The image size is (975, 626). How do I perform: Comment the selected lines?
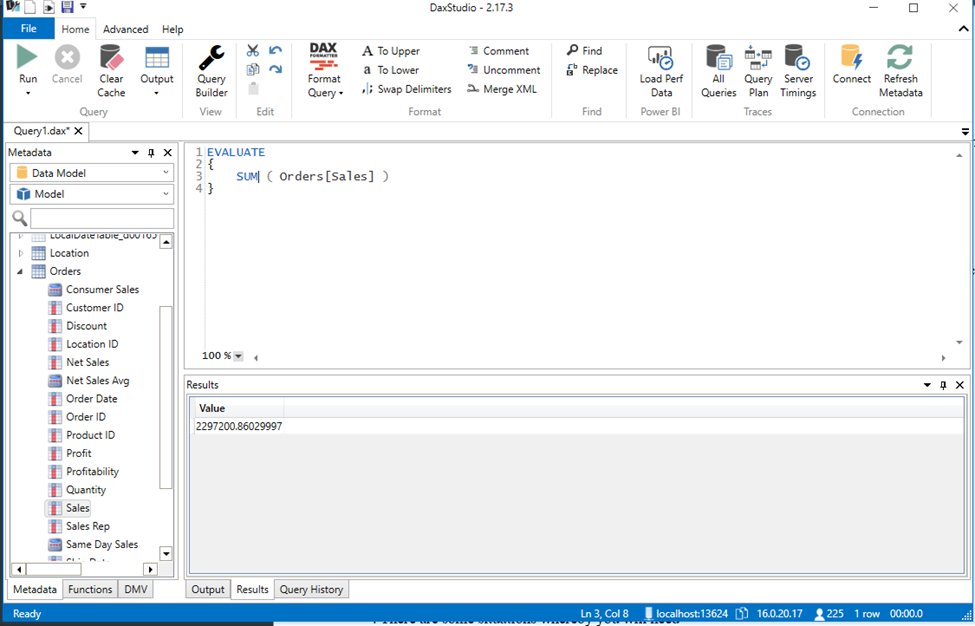click(x=499, y=51)
